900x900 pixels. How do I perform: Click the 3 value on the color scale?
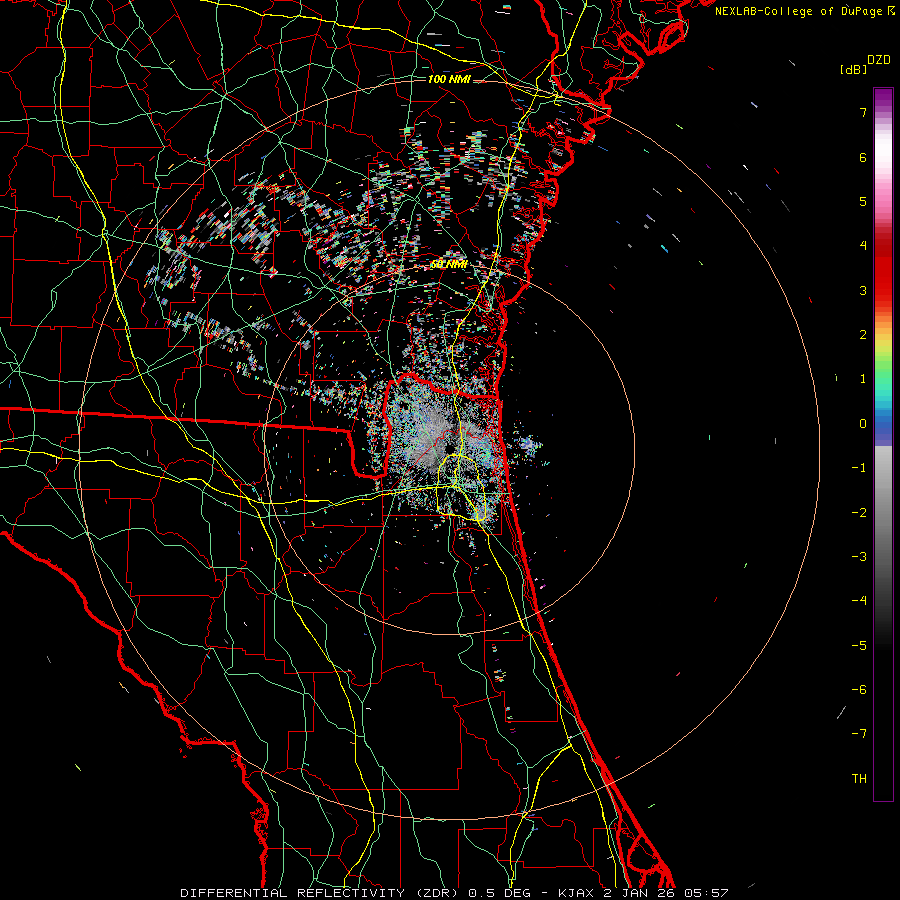click(x=863, y=290)
